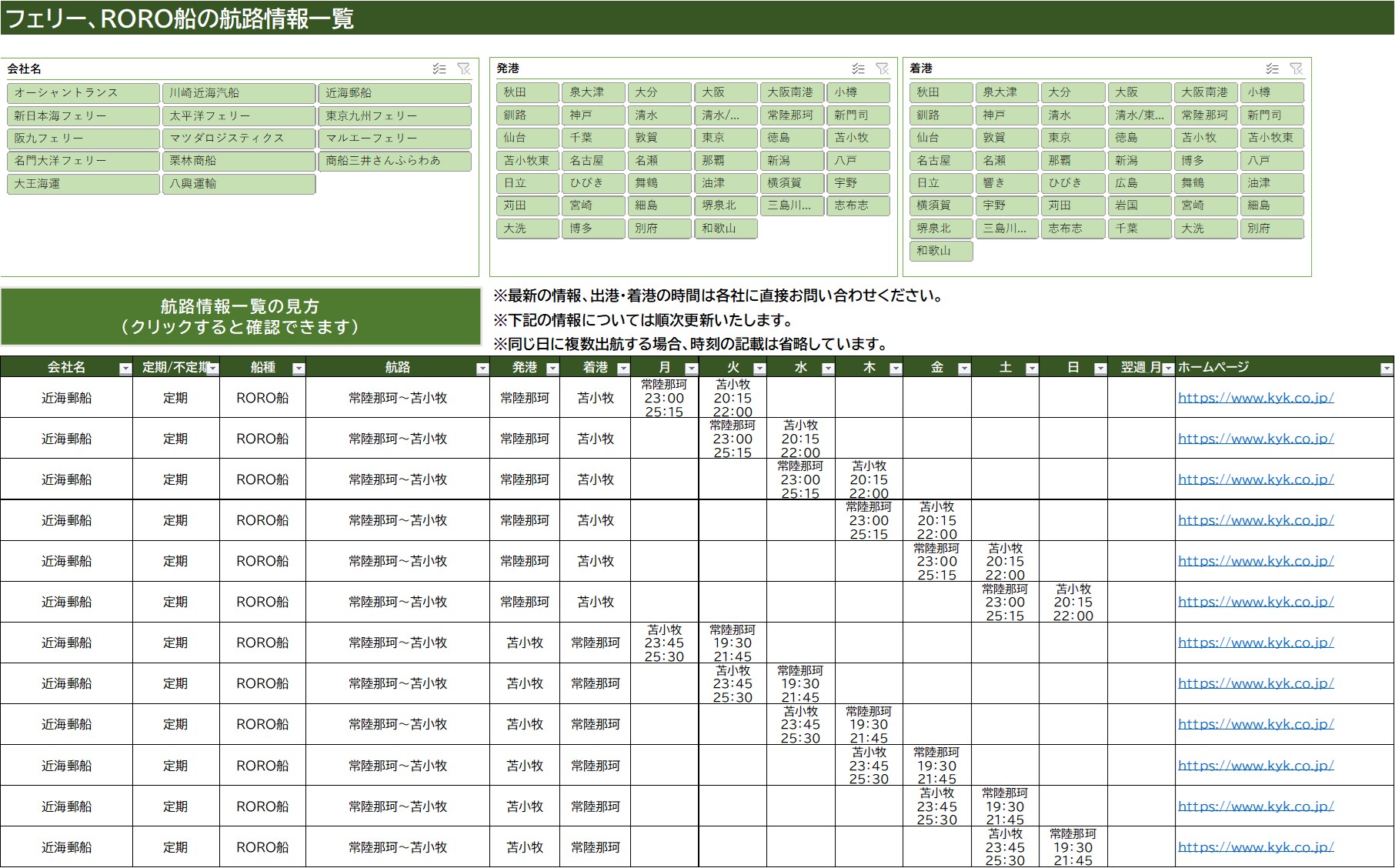Filter company by 新日本海フェリー
This screenshot has width=1395, height=868.
83,116
